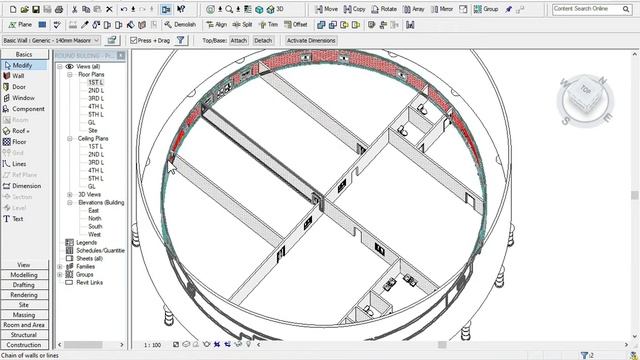This screenshot has height=360, width=640.
Task: Expand the 3D Views node
Action: click(70, 195)
